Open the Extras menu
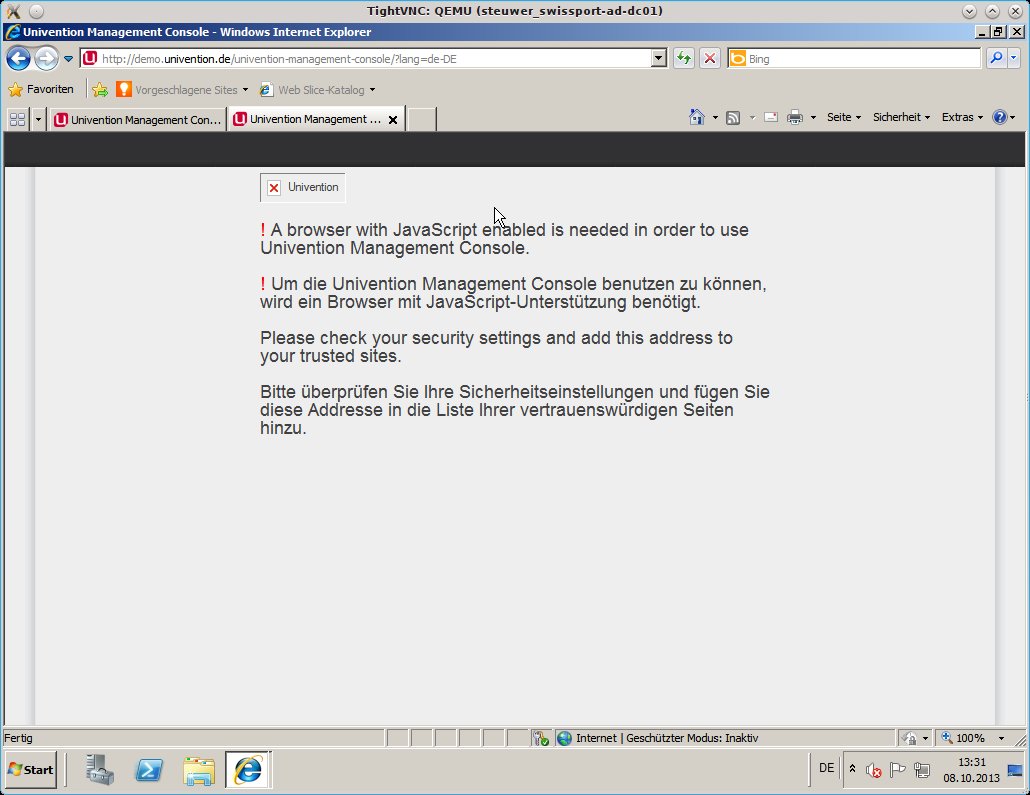The height and width of the screenshot is (795, 1030). 961,117
